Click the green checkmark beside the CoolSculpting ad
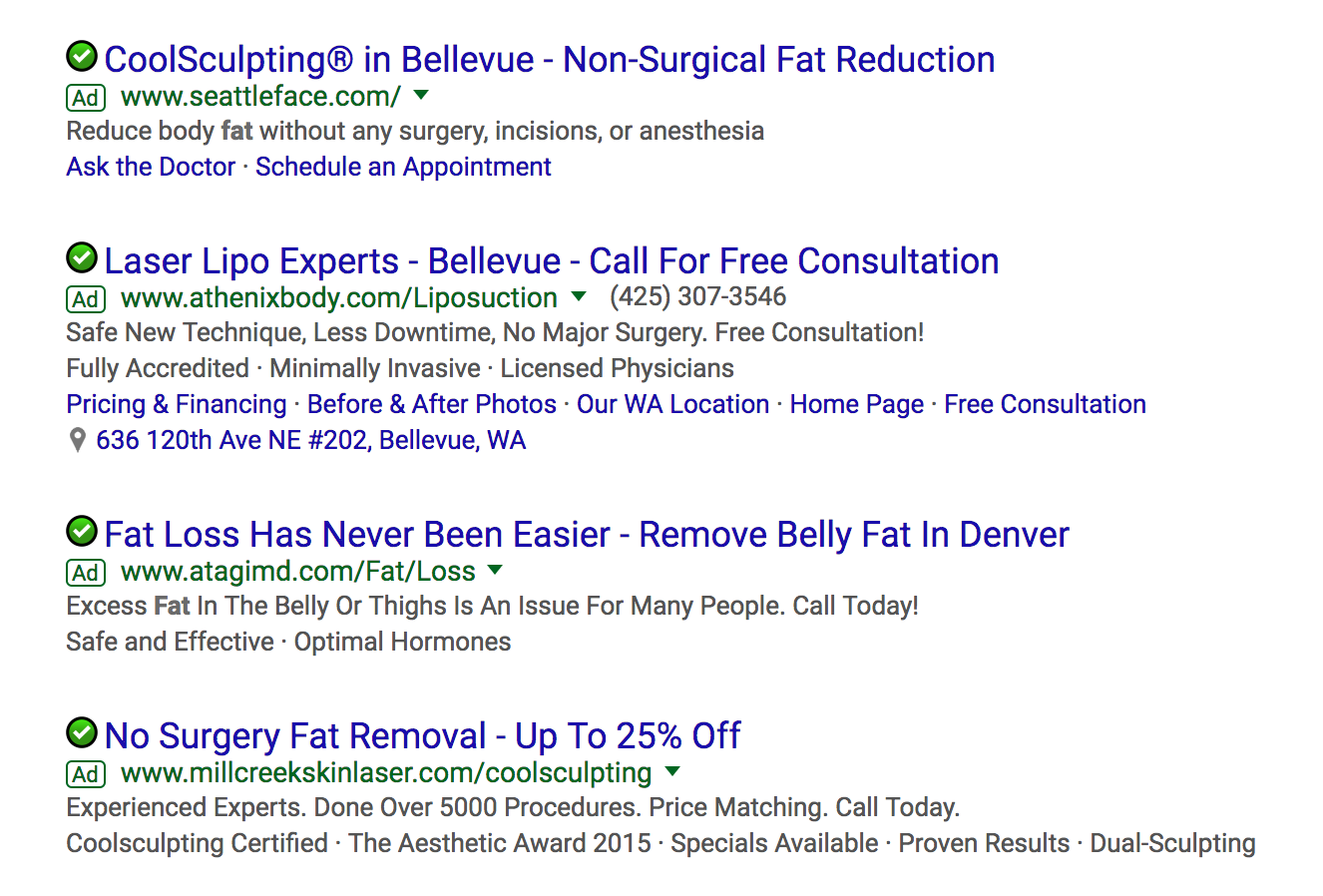 click(x=81, y=58)
